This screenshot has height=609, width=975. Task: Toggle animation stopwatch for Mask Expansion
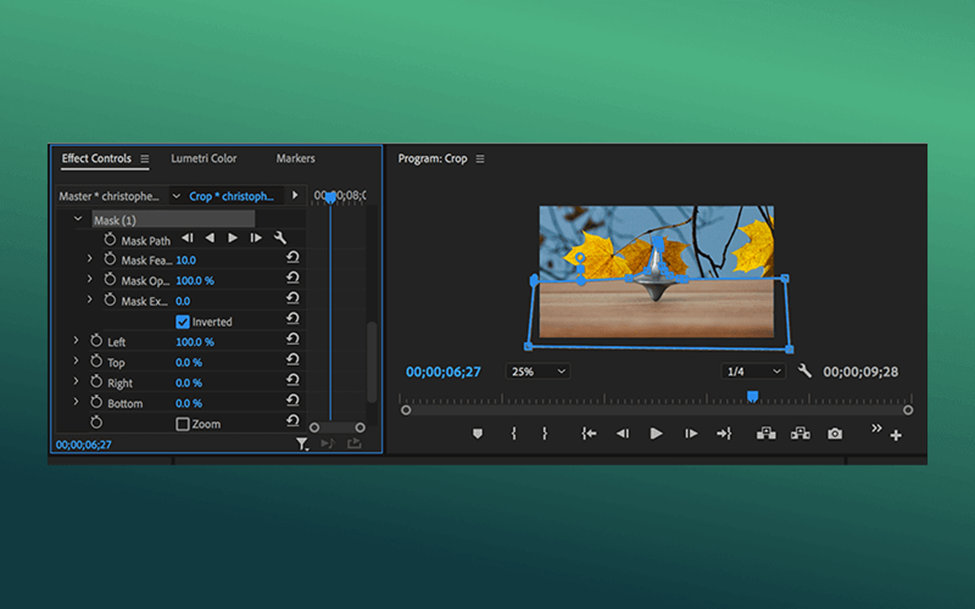[110, 300]
